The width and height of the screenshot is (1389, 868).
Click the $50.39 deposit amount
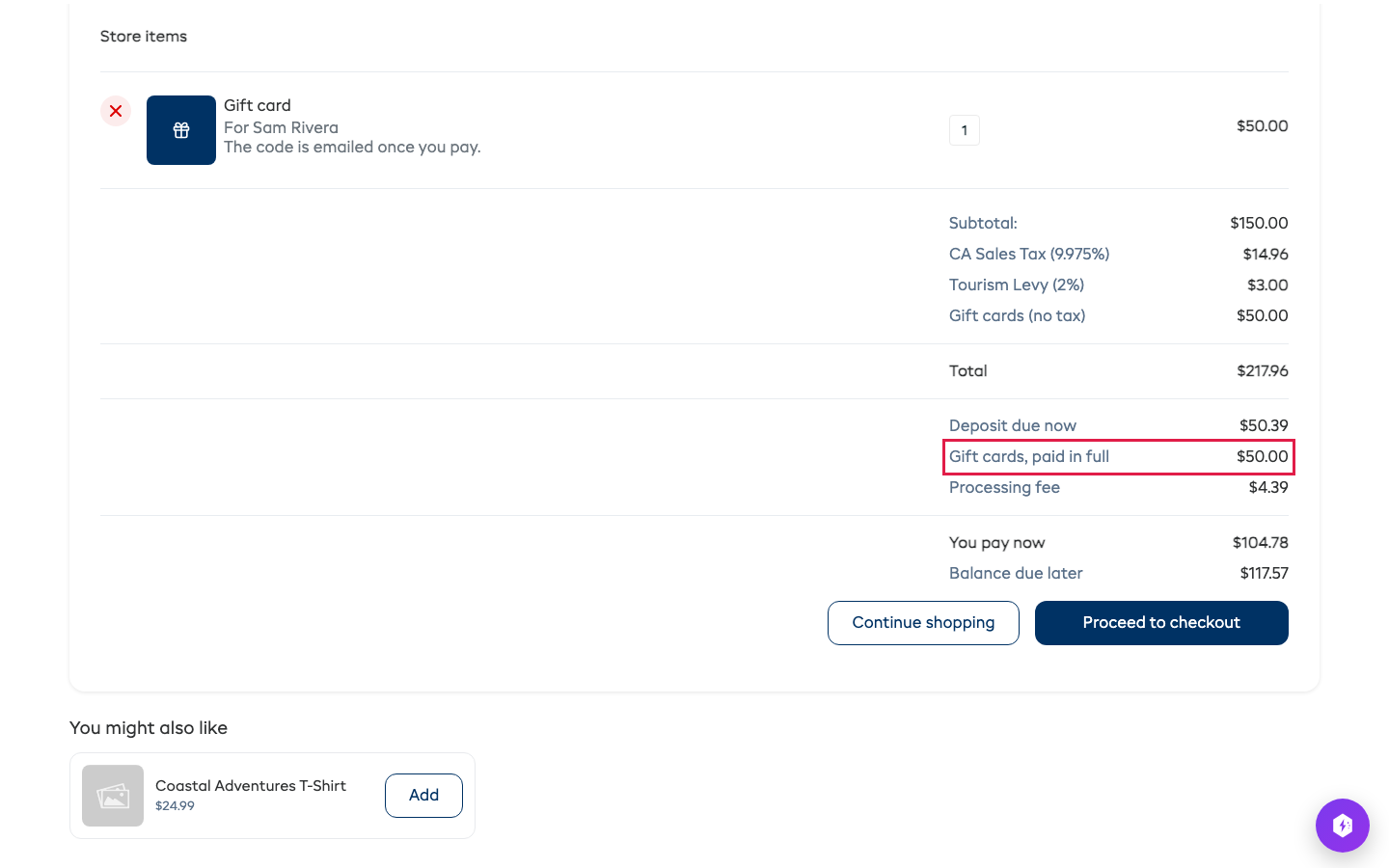[x=1264, y=425]
